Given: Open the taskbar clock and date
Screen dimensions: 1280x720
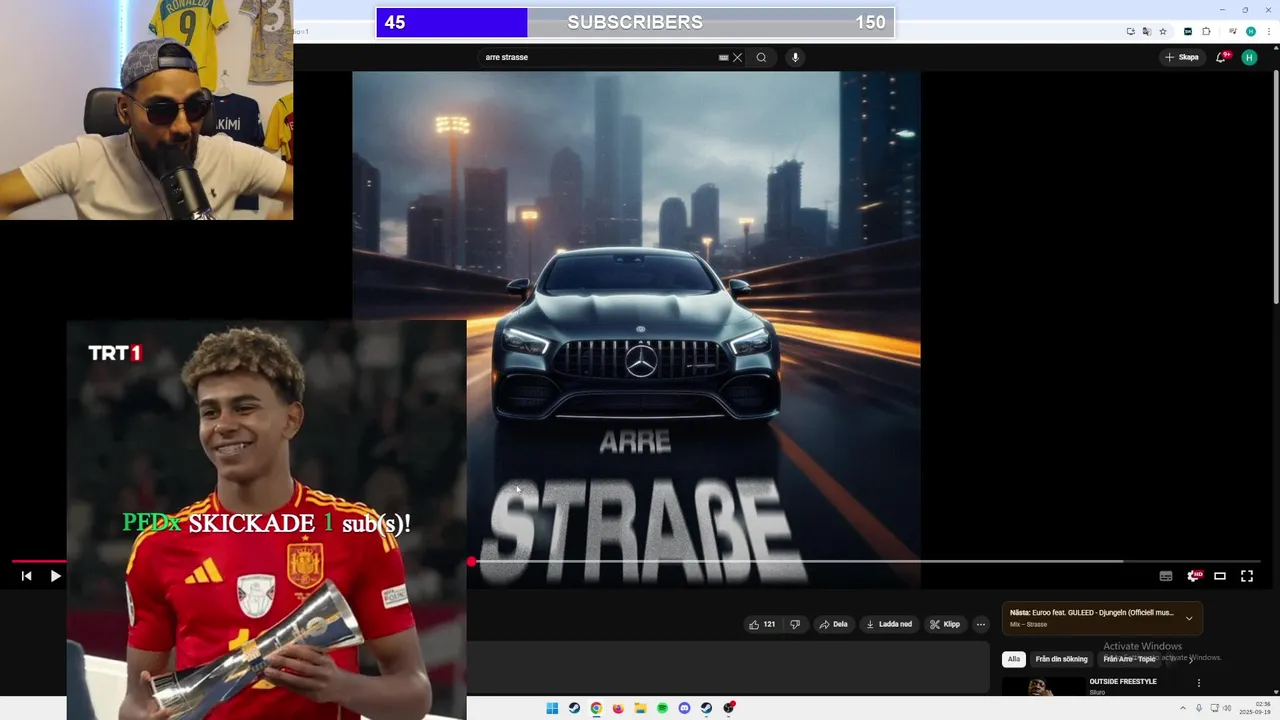Looking at the screenshot, I should [1254, 708].
